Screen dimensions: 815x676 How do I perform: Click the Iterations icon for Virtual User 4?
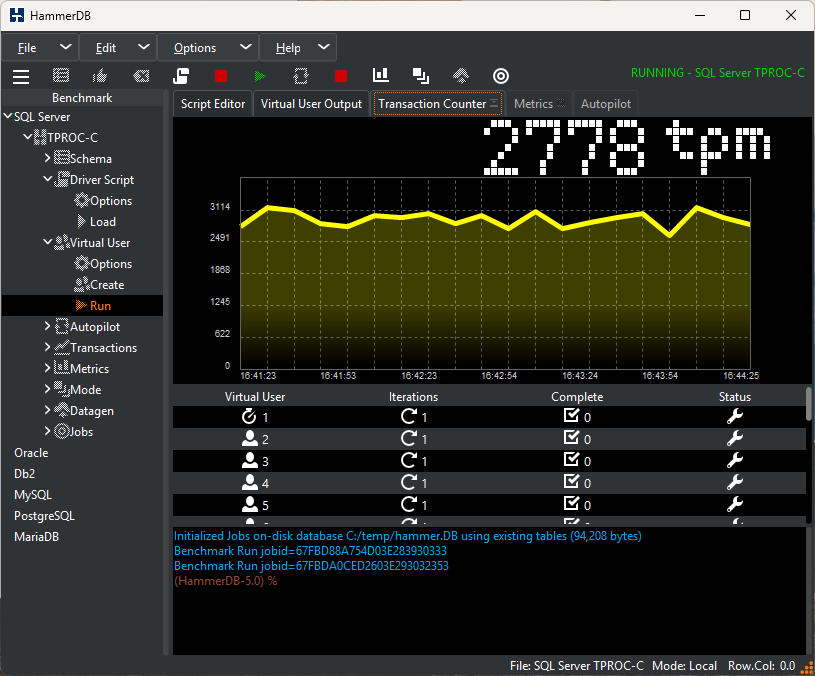coord(409,482)
